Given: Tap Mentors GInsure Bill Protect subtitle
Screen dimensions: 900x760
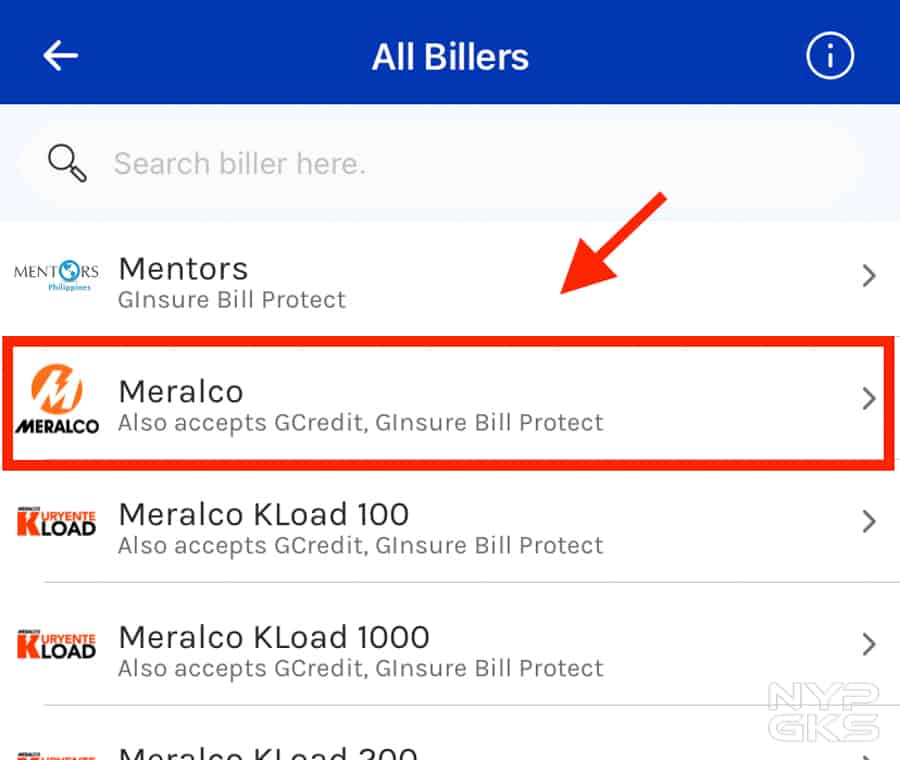Looking at the screenshot, I should (232, 299).
